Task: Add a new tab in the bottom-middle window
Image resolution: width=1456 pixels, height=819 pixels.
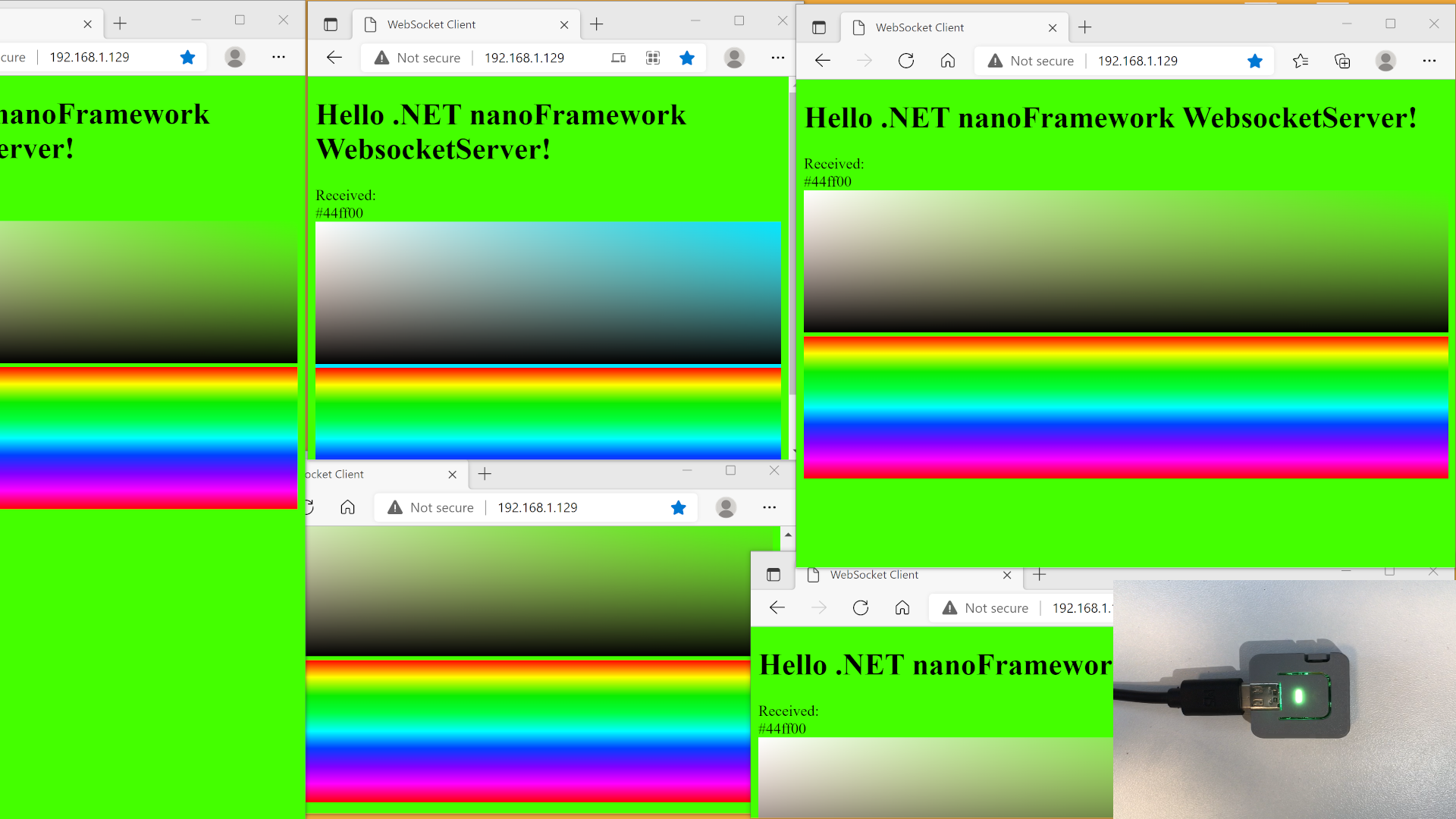Action: tap(485, 474)
